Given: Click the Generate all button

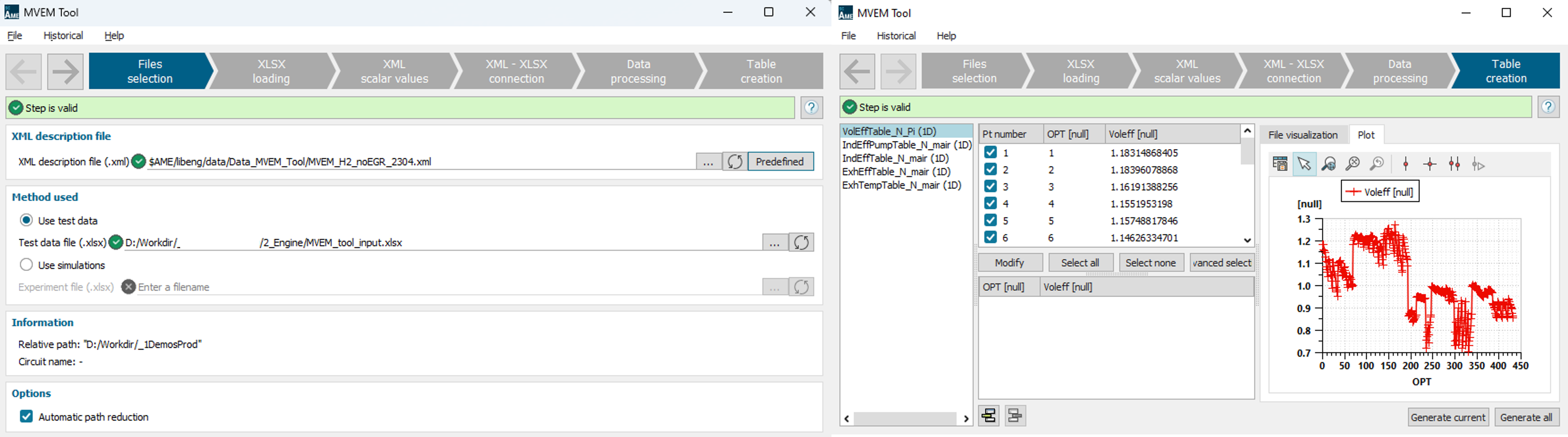Looking at the screenshot, I should click(x=1526, y=417).
